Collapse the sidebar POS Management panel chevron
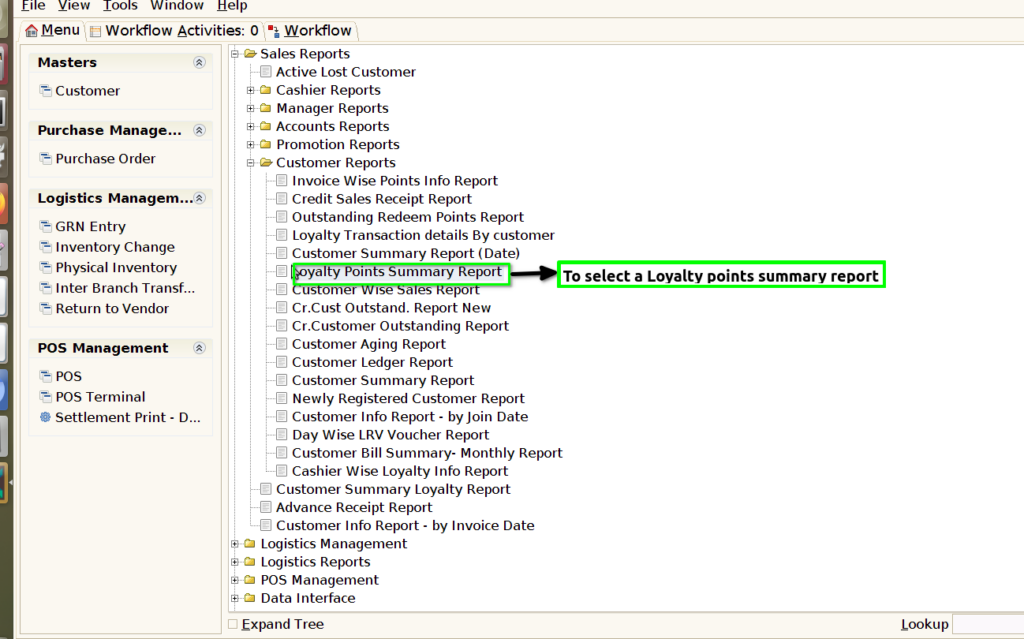Screen dimensions: 1024x639 coord(200,348)
